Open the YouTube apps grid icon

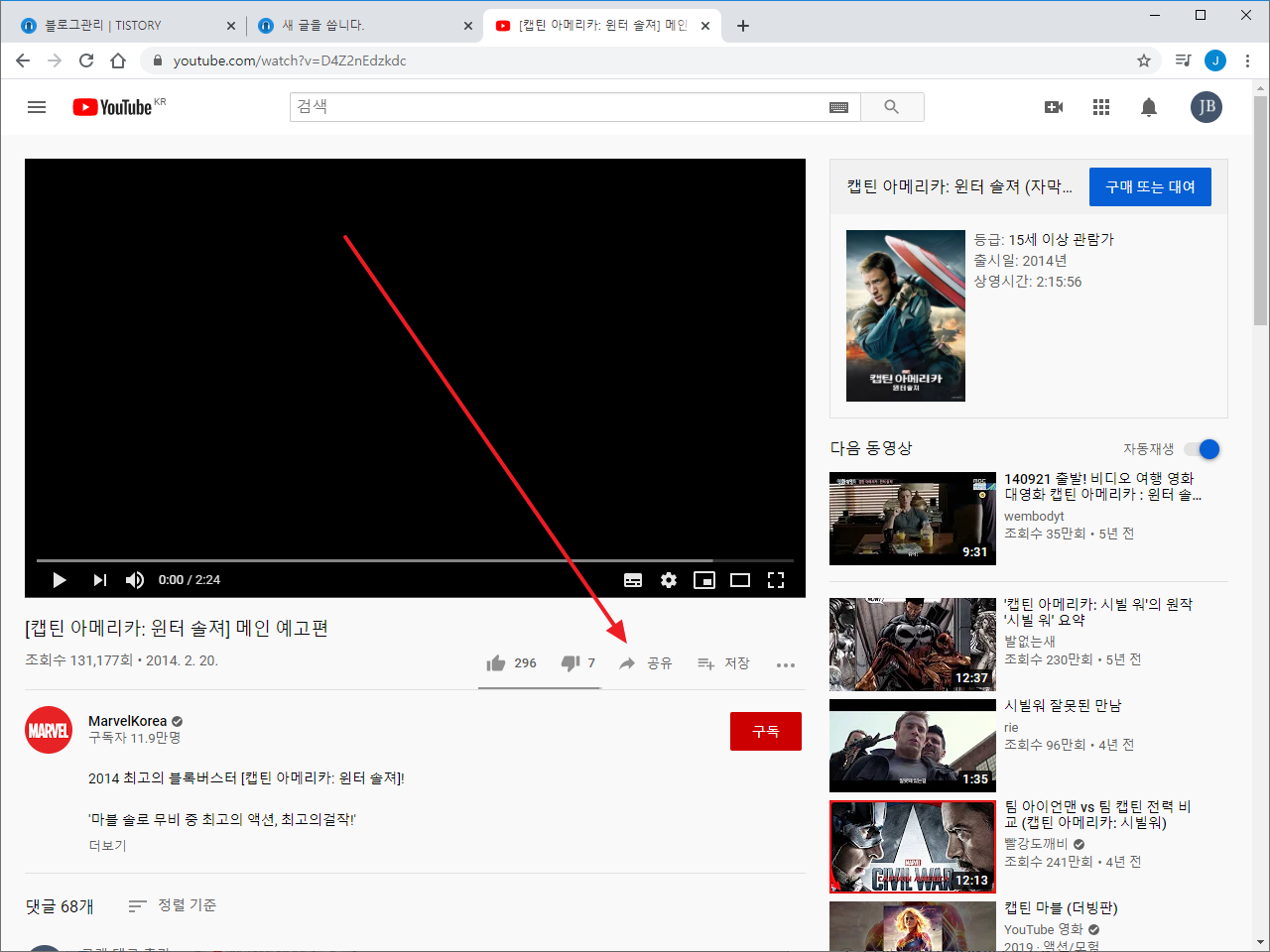(1101, 107)
